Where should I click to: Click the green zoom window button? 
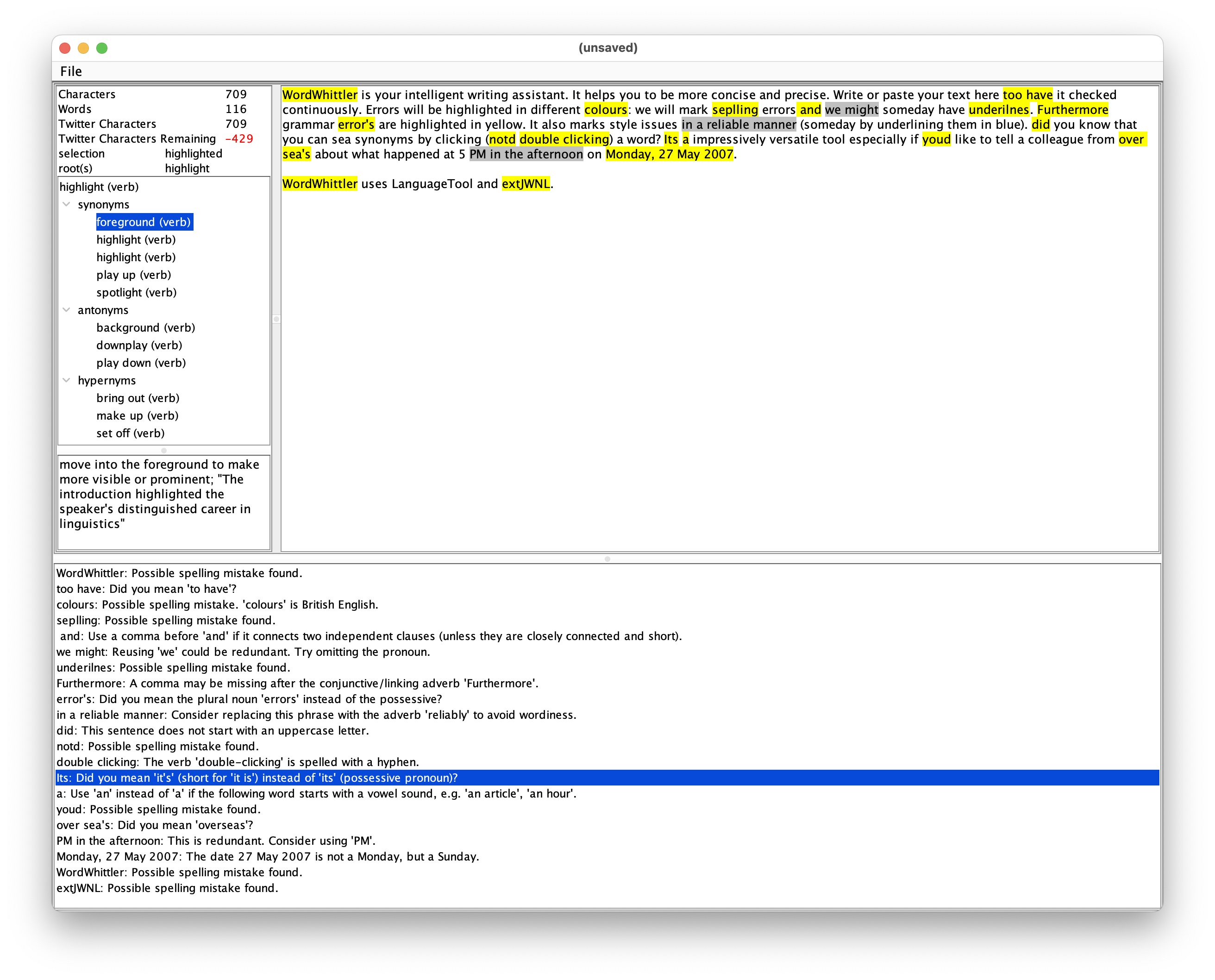[101, 48]
